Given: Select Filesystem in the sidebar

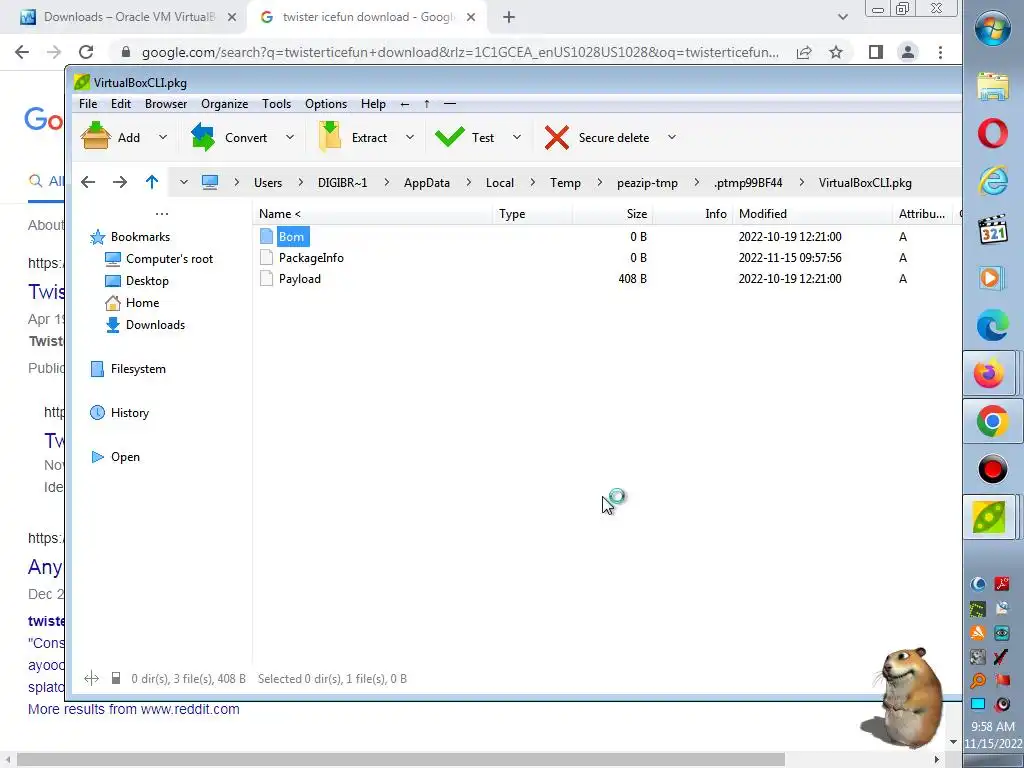Looking at the screenshot, I should [138, 368].
